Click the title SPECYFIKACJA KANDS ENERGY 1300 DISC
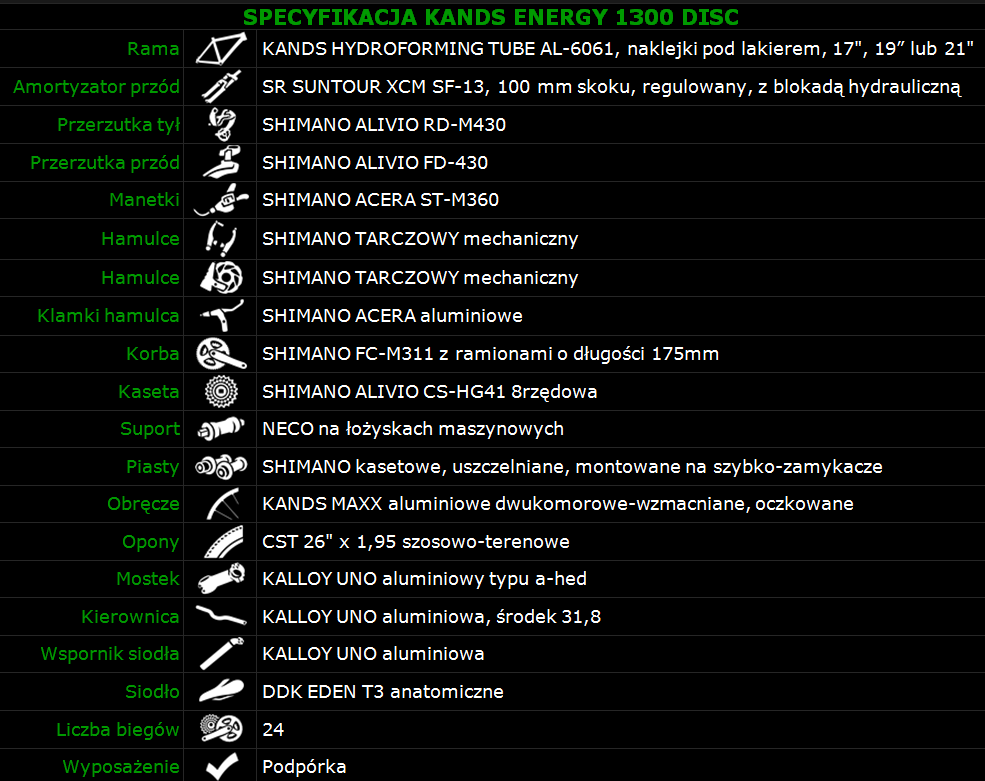This screenshot has height=781, width=985. (491, 17)
